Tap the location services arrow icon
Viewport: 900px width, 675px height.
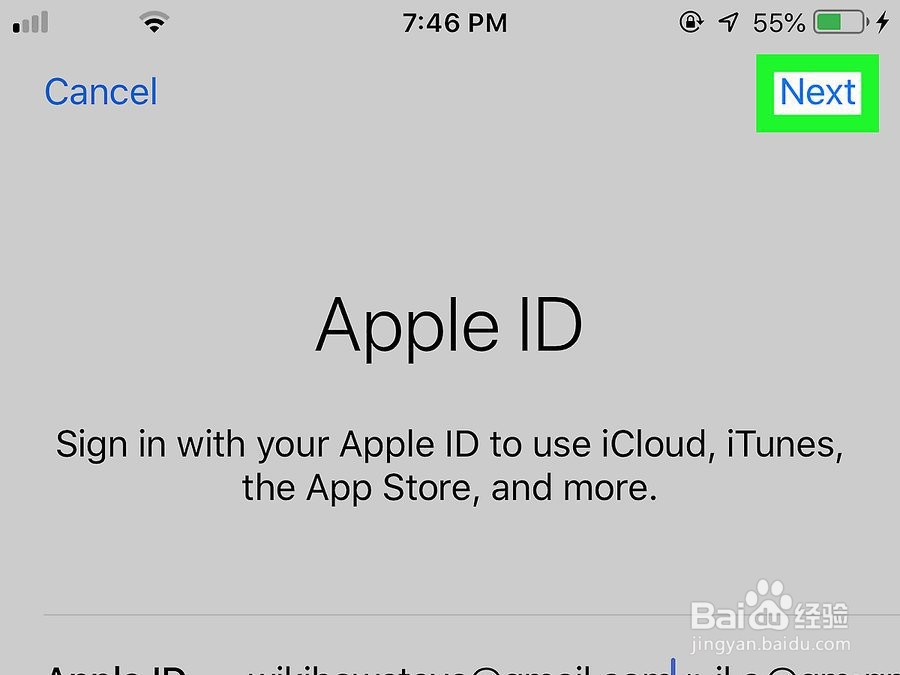point(728,22)
